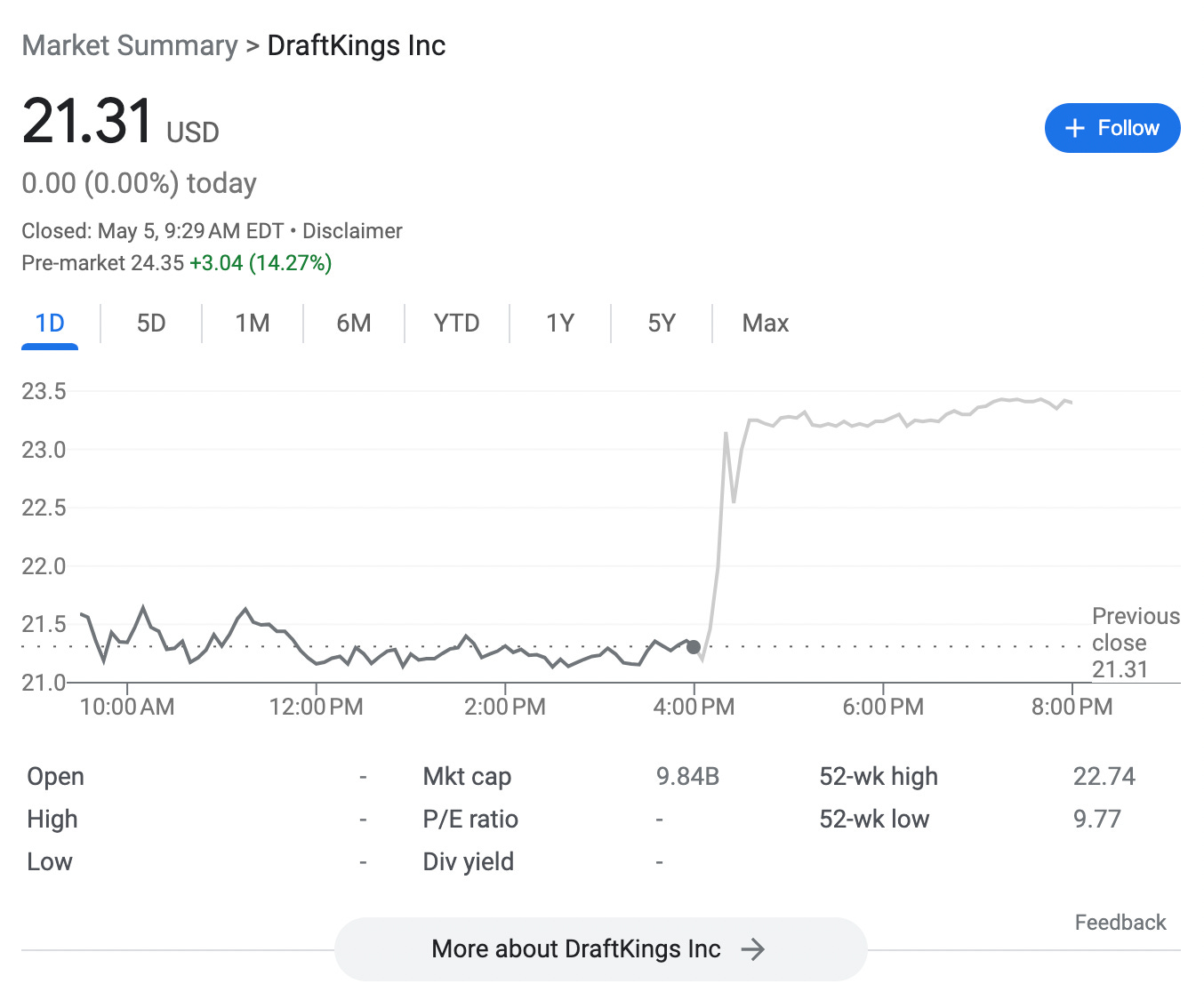Click the after-hours spike on price chart

point(726,433)
